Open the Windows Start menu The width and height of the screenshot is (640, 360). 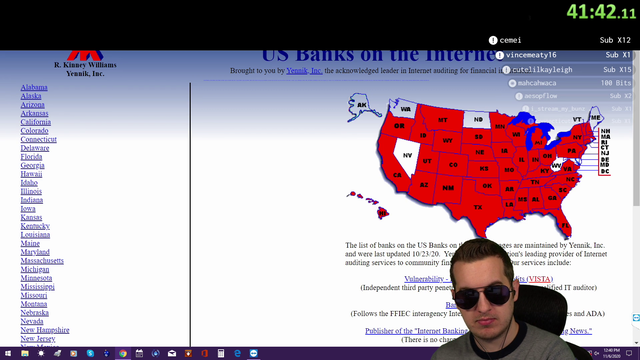click(8, 353)
